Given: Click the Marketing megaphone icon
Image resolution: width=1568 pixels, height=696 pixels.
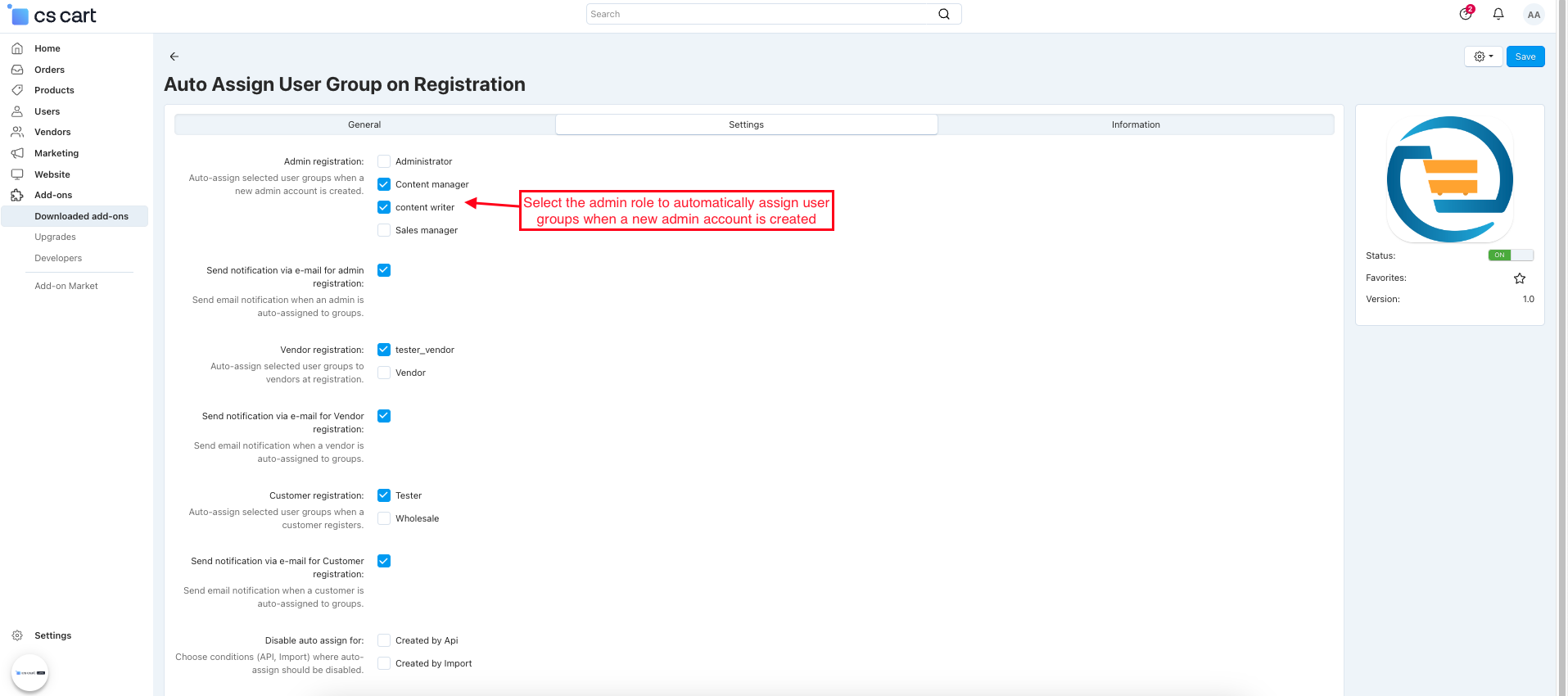Looking at the screenshot, I should 17,153.
